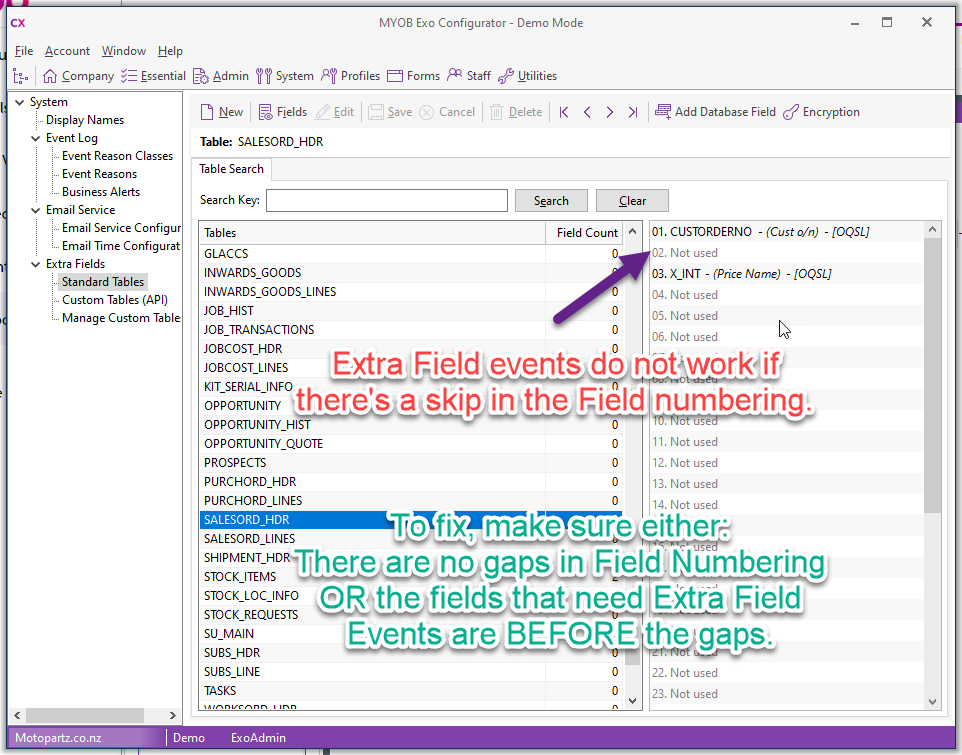Select the Table Search tab
Image resolution: width=962 pixels, height=755 pixels.
[231, 169]
